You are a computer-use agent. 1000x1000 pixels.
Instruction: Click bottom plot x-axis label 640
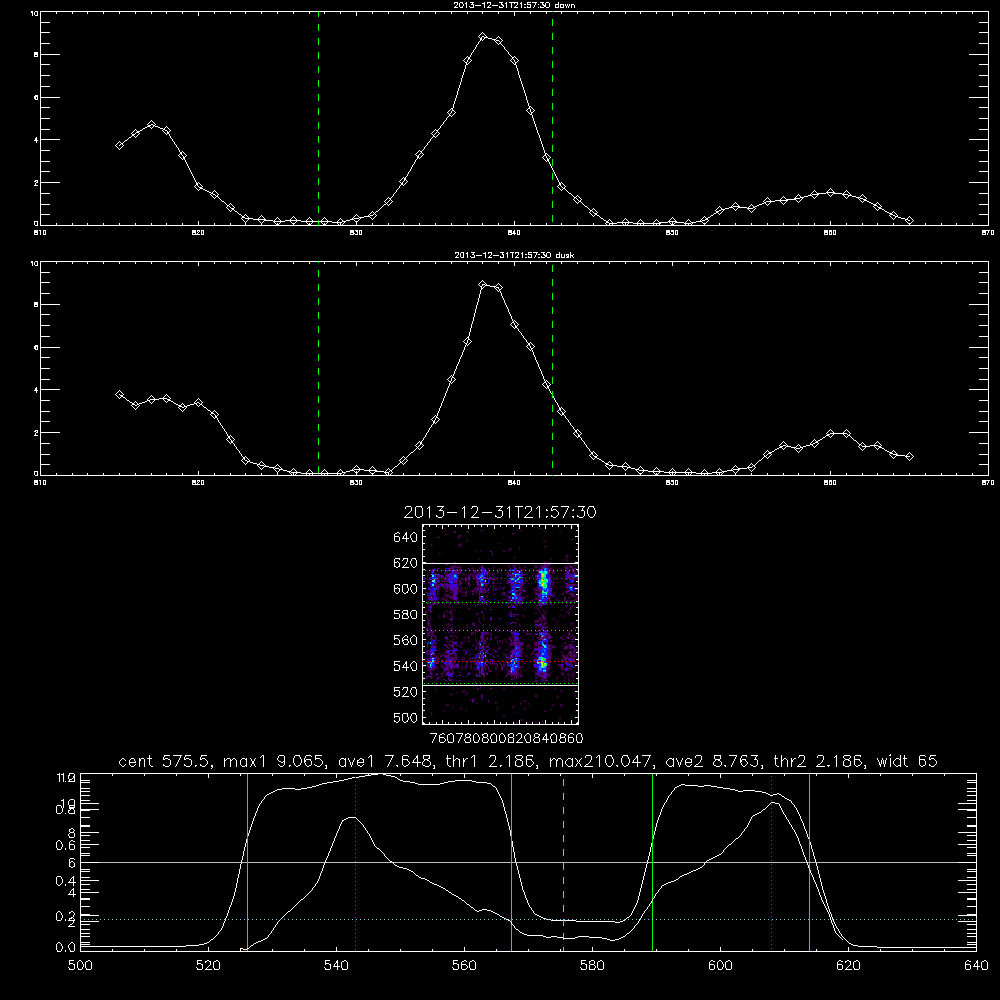(x=976, y=966)
